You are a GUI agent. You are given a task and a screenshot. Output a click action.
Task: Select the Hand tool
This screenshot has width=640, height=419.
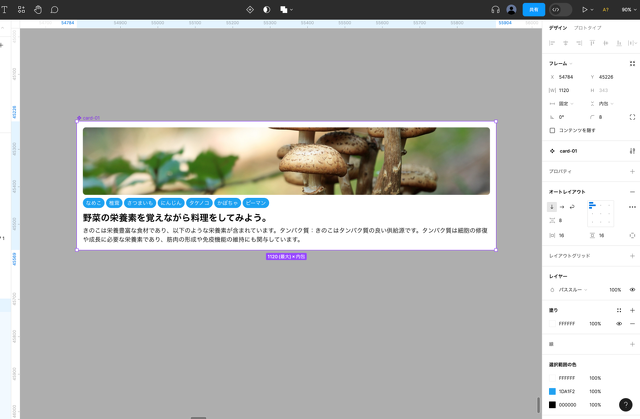(x=38, y=9)
